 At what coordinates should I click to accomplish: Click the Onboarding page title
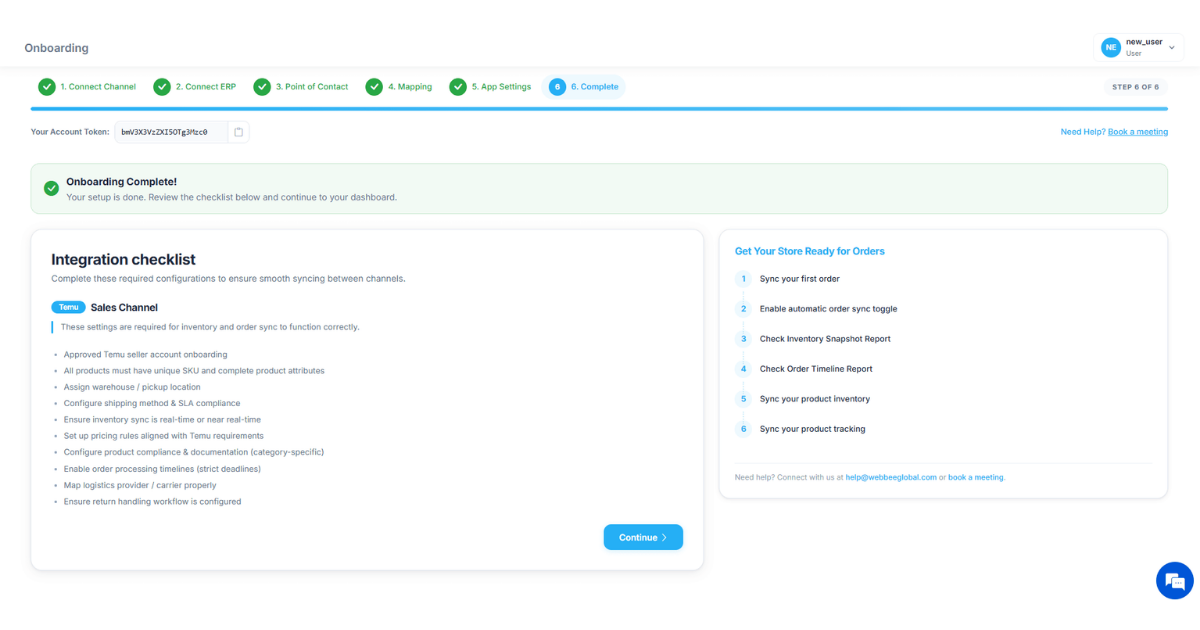point(56,48)
